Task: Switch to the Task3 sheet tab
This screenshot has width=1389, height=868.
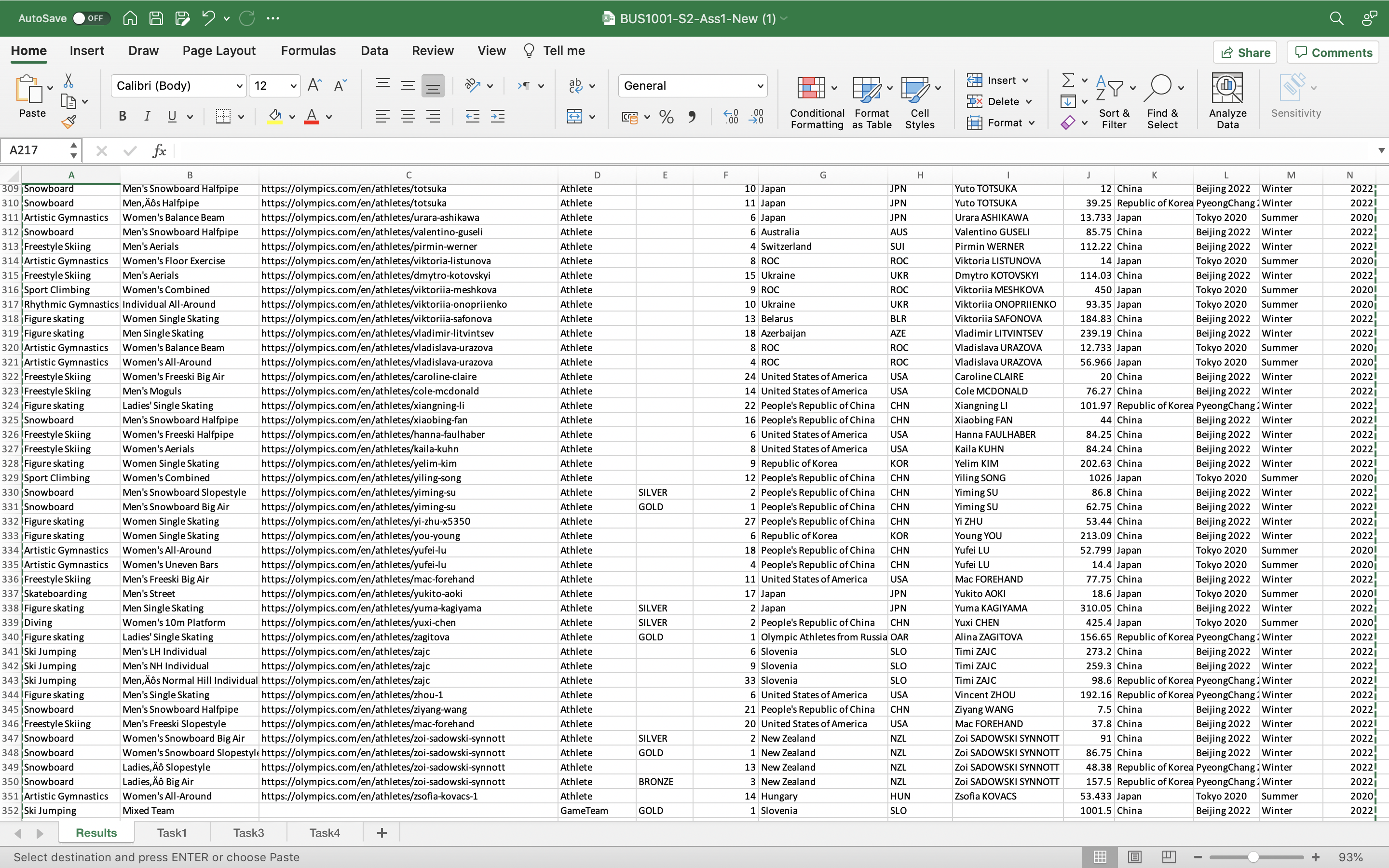Action: coord(248,832)
